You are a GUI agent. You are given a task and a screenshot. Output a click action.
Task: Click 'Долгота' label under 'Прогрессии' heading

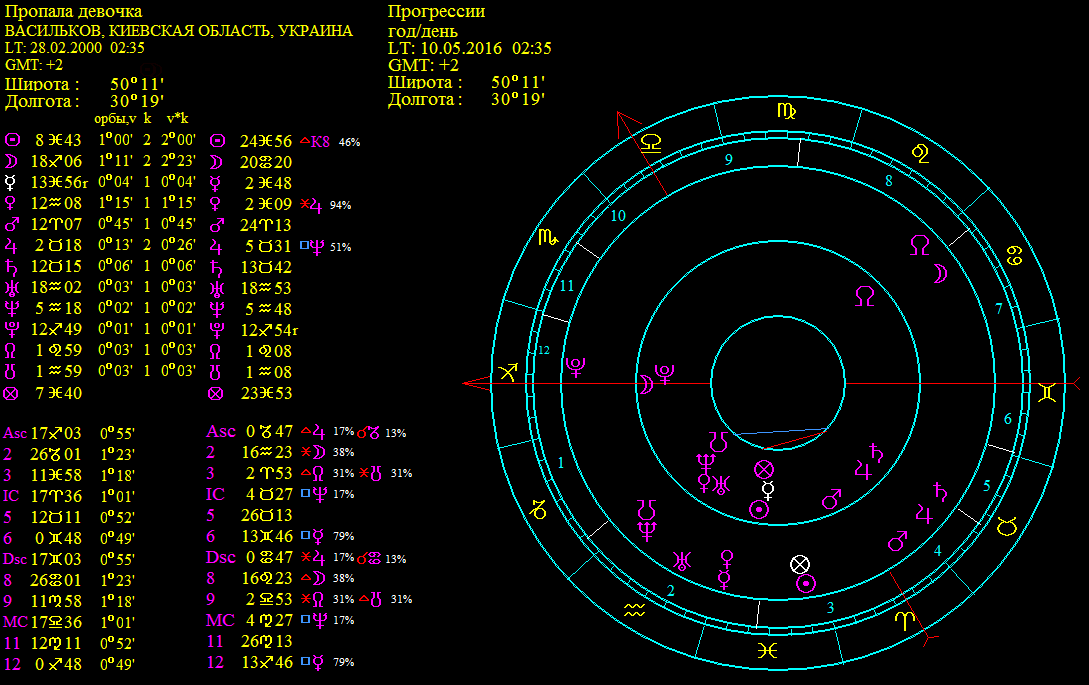(425, 99)
